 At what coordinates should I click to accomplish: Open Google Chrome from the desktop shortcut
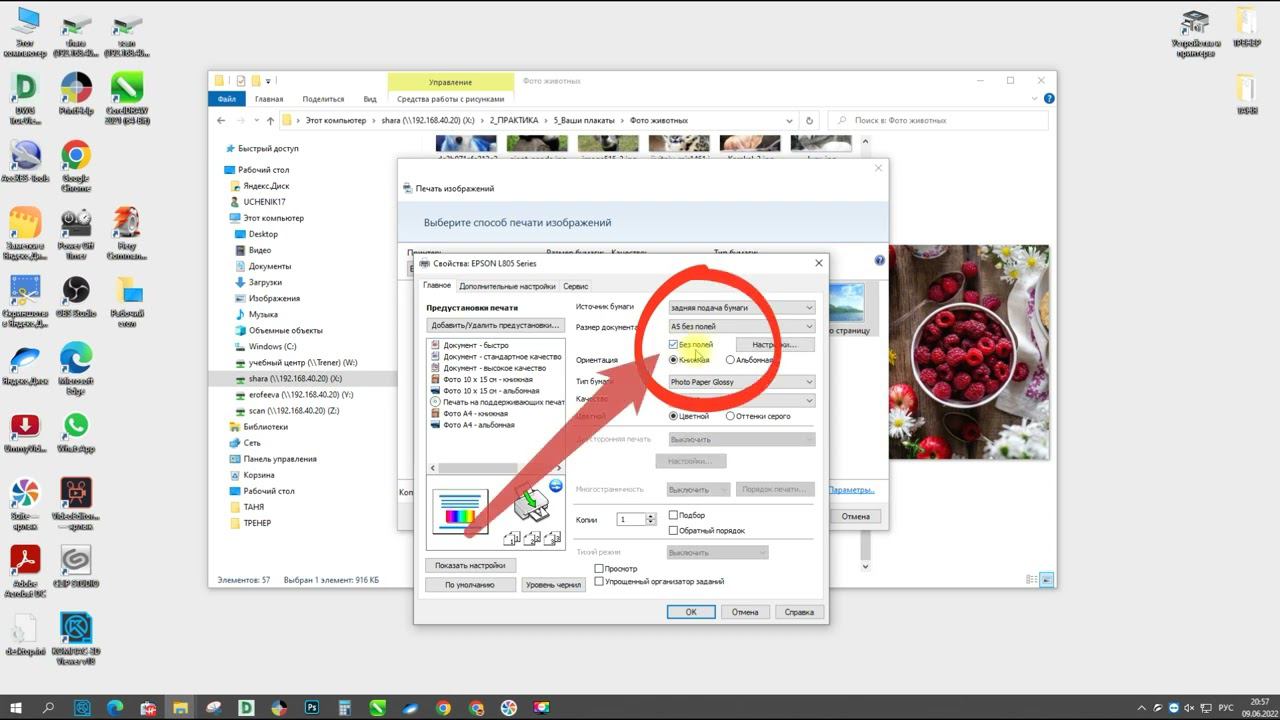tap(76, 166)
